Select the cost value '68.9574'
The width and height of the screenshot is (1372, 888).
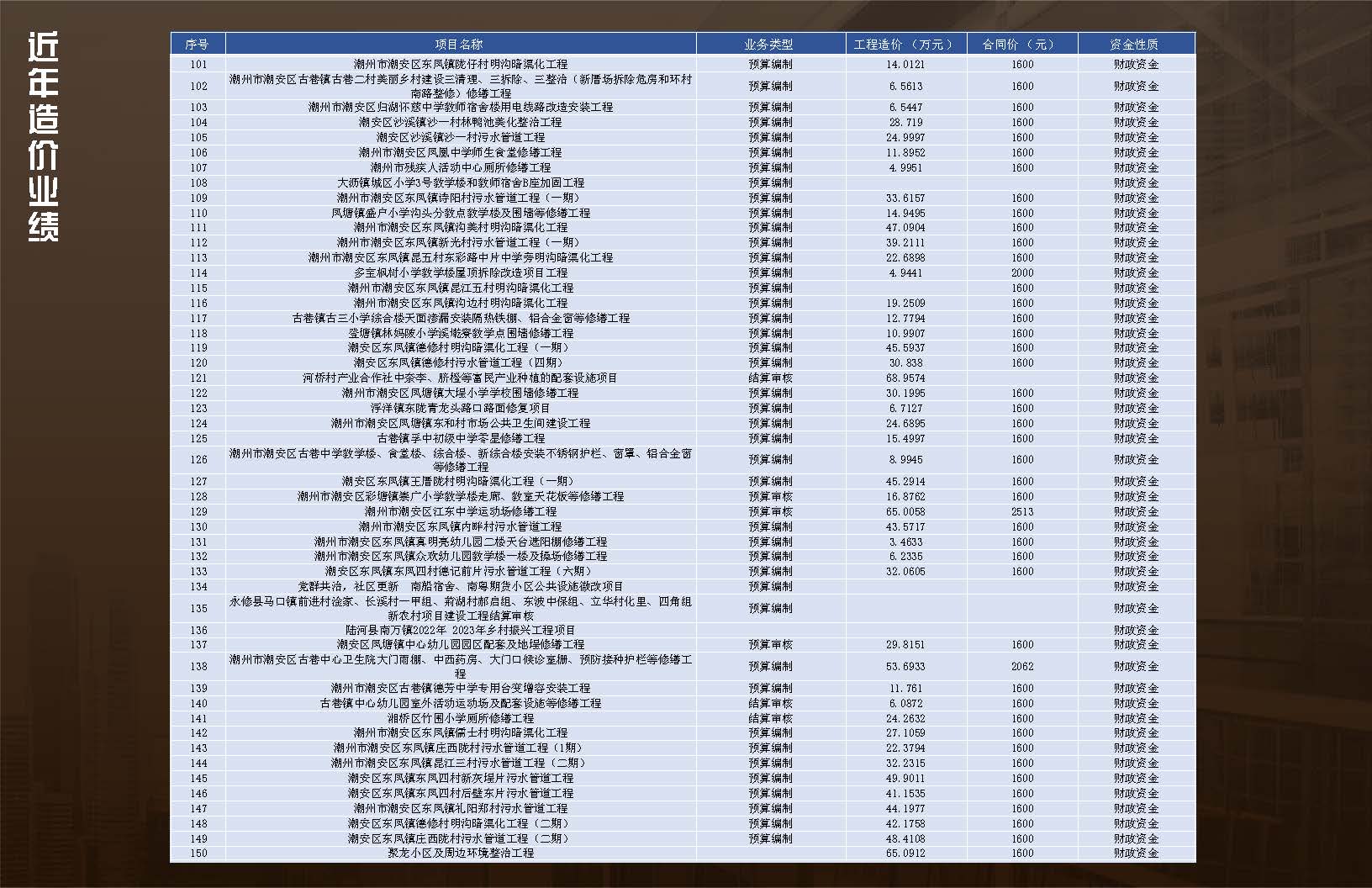click(905, 378)
